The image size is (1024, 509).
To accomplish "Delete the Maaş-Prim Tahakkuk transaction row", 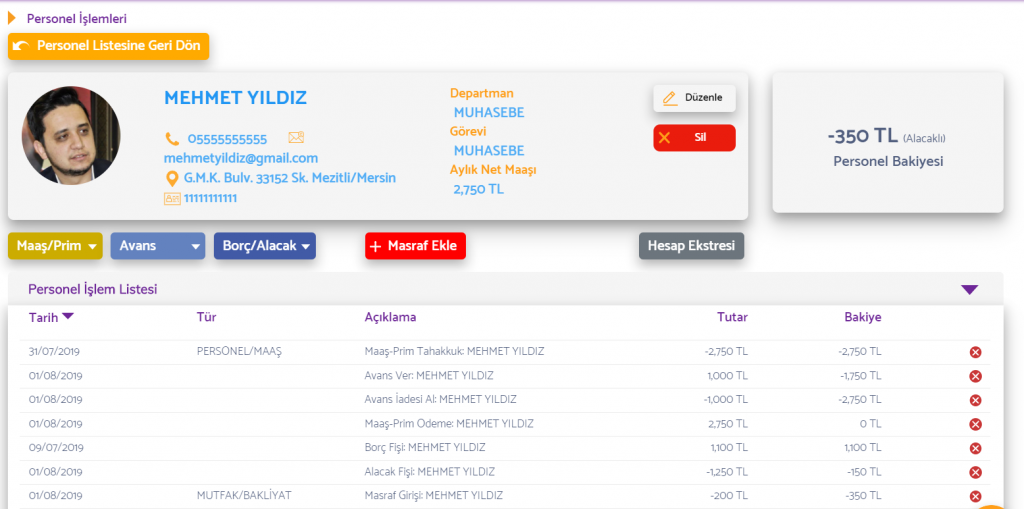I will (x=975, y=352).
